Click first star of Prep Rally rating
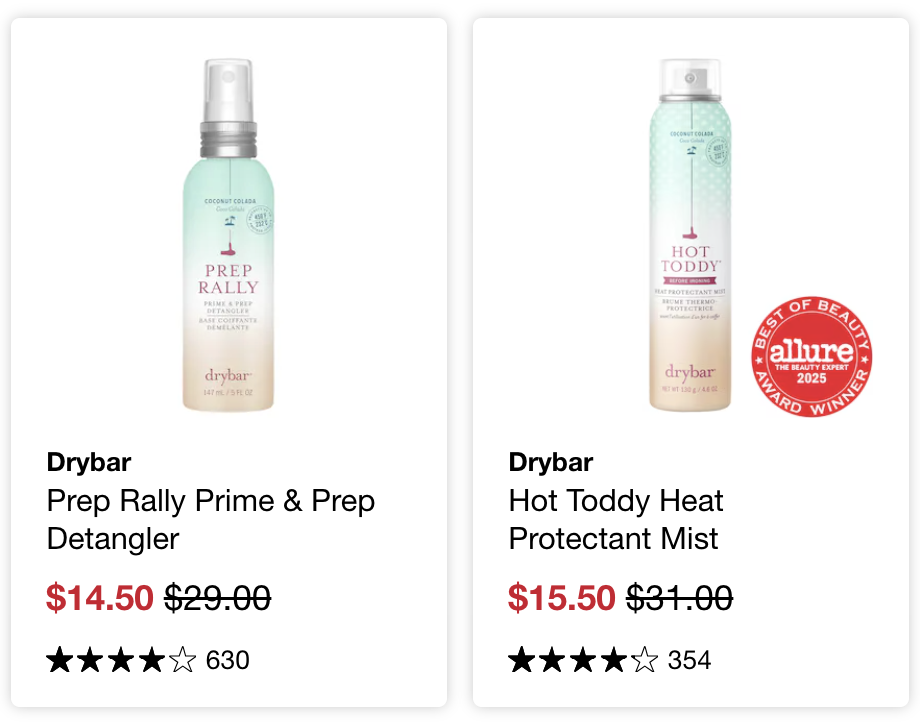 click(61, 660)
